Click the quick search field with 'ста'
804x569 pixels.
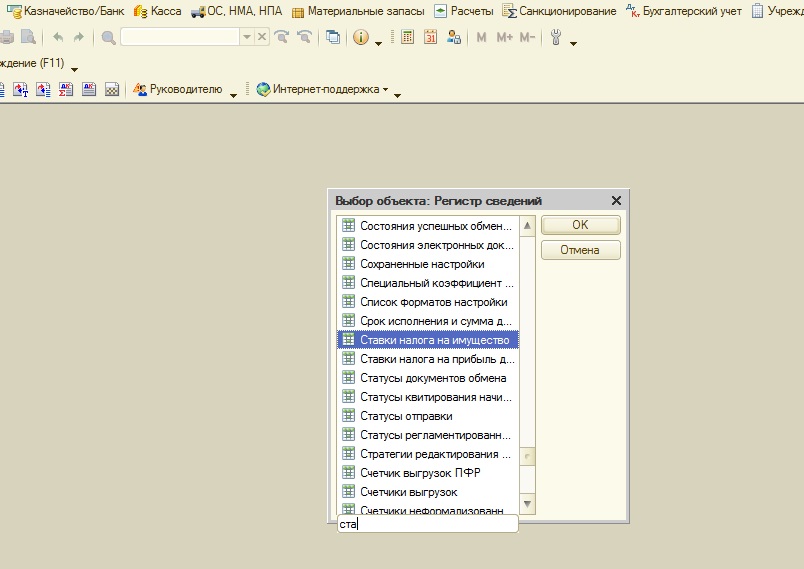click(x=428, y=524)
